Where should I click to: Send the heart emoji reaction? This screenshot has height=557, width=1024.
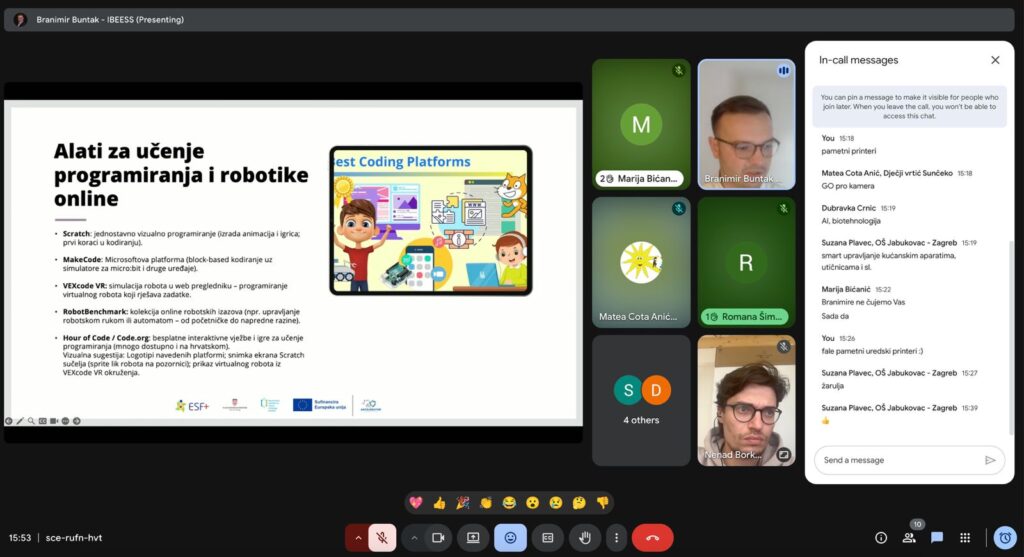pyautogui.click(x=416, y=502)
